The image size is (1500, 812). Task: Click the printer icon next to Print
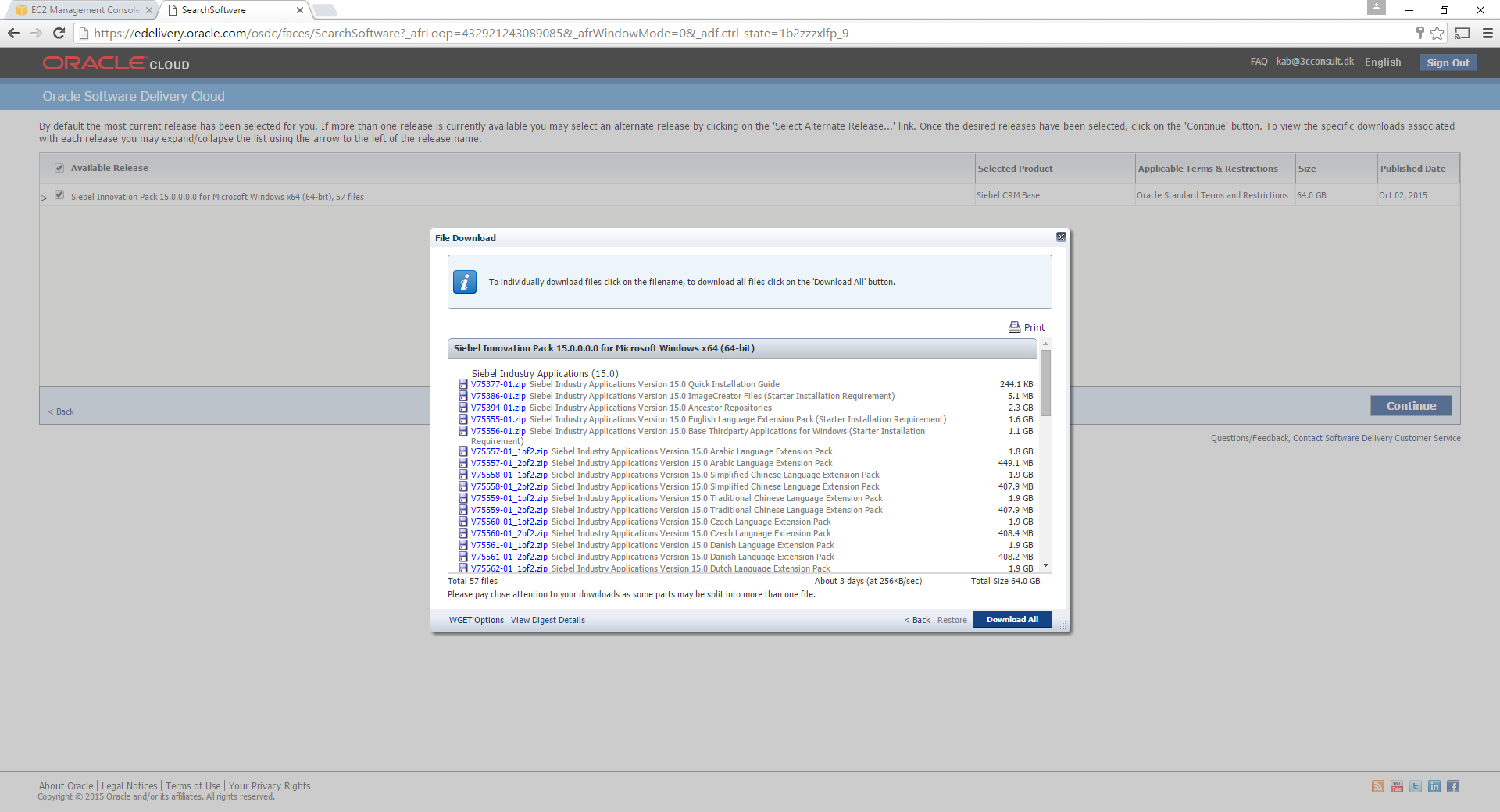1014,327
